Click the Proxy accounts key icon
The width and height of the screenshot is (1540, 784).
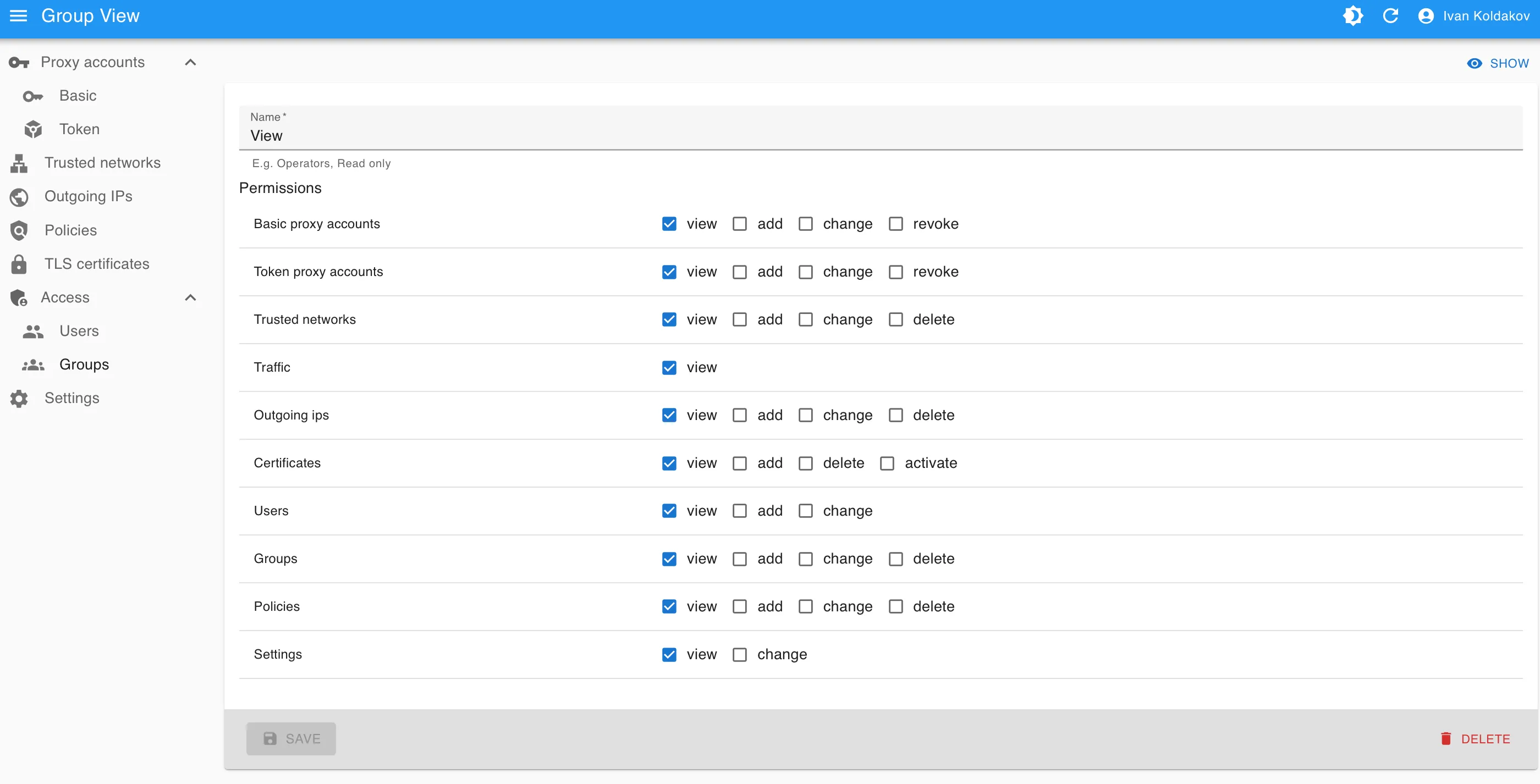click(x=19, y=62)
